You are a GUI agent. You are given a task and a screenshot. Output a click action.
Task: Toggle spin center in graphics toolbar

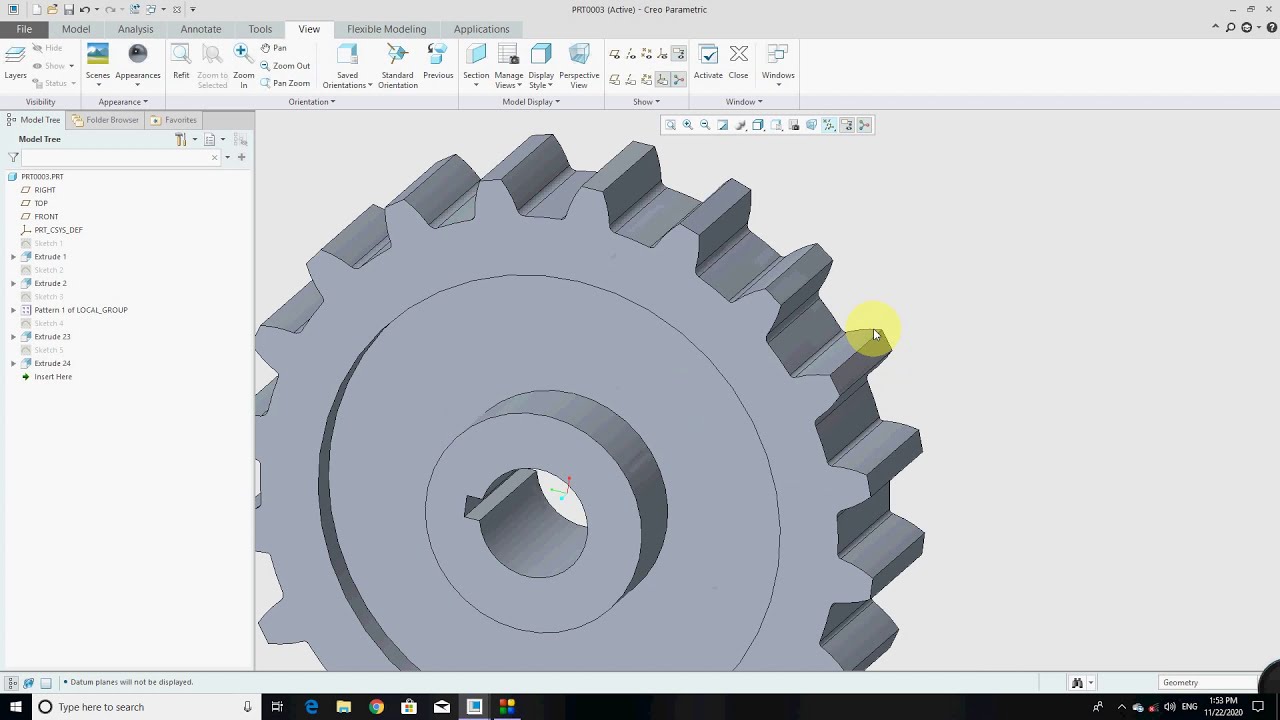tap(864, 125)
